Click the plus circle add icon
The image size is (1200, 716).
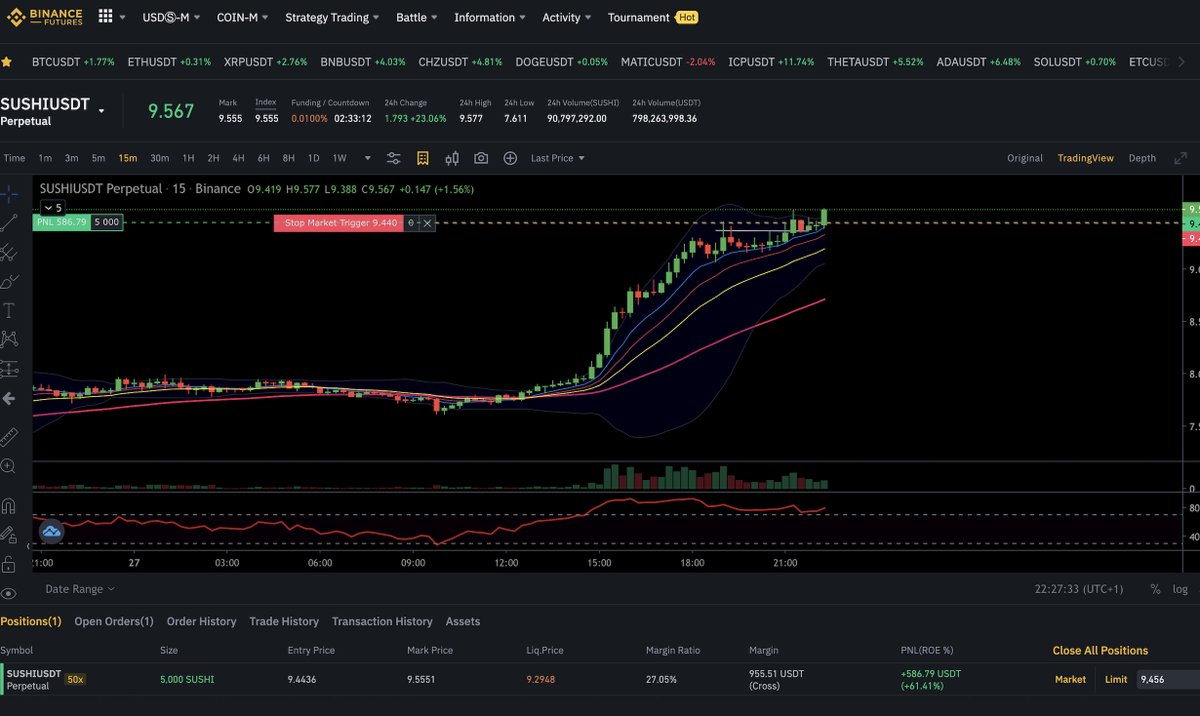click(x=510, y=158)
